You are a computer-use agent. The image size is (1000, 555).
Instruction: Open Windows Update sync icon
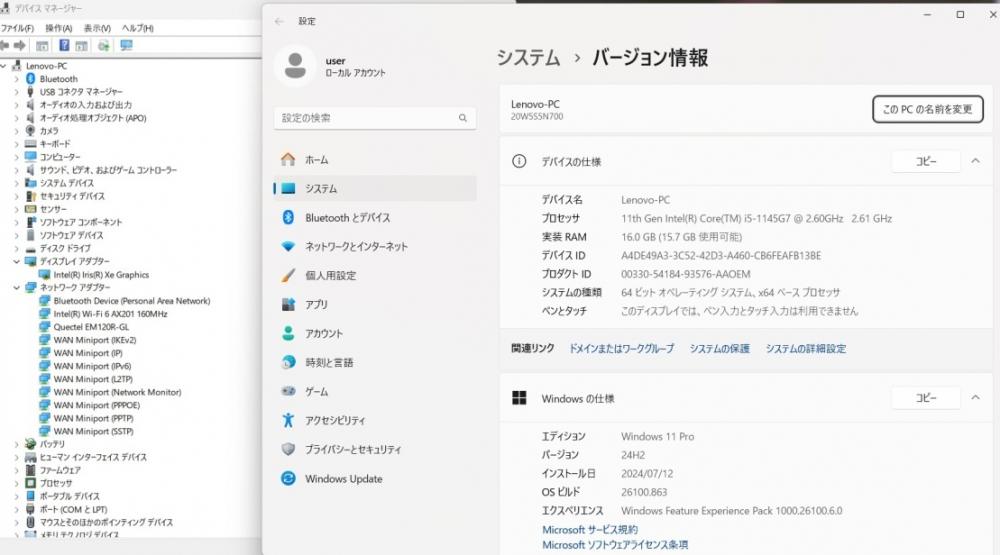point(288,478)
